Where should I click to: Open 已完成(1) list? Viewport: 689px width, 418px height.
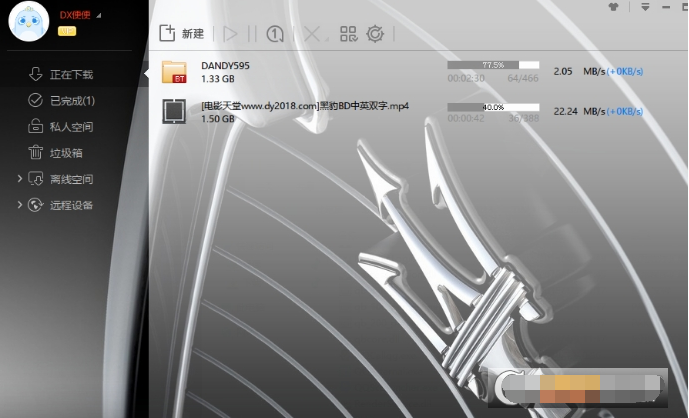pyautogui.click(x=73, y=101)
